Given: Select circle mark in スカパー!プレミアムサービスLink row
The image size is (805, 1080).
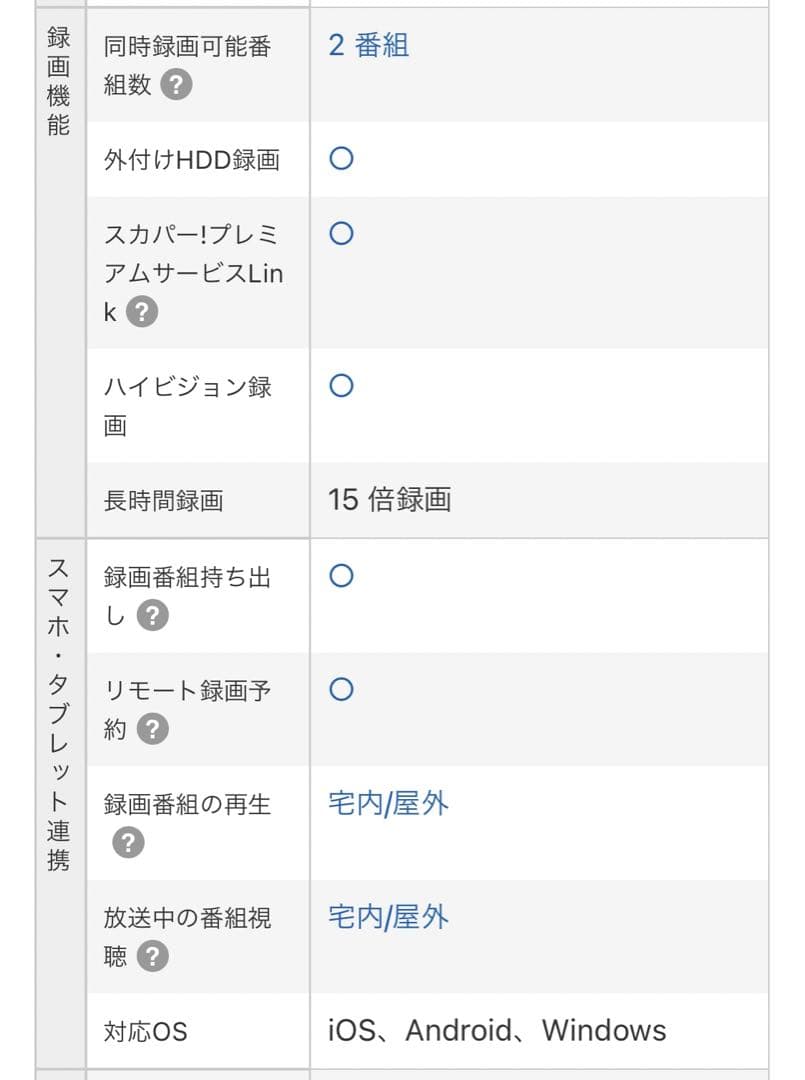Looking at the screenshot, I should click(341, 234).
